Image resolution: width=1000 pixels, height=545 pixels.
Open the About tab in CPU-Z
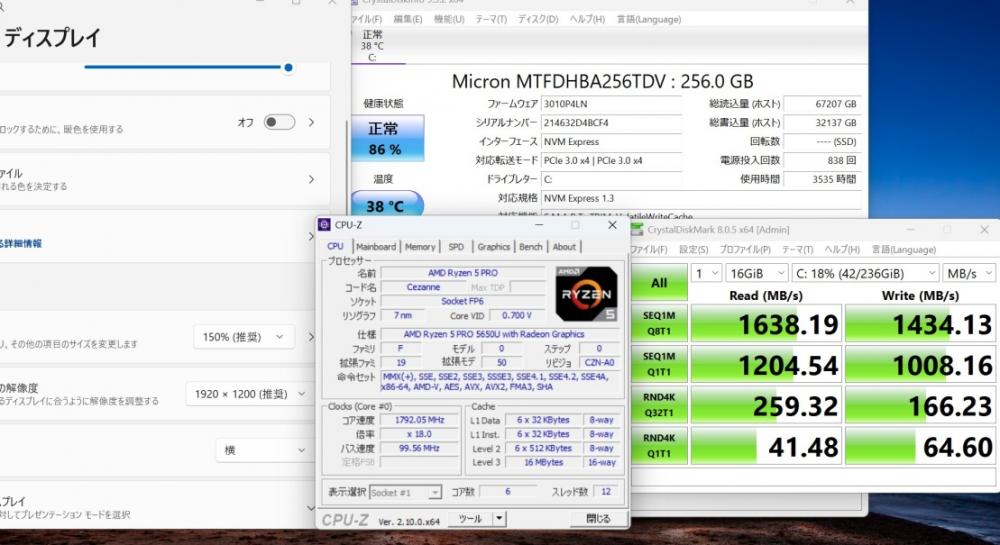pyautogui.click(x=564, y=247)
